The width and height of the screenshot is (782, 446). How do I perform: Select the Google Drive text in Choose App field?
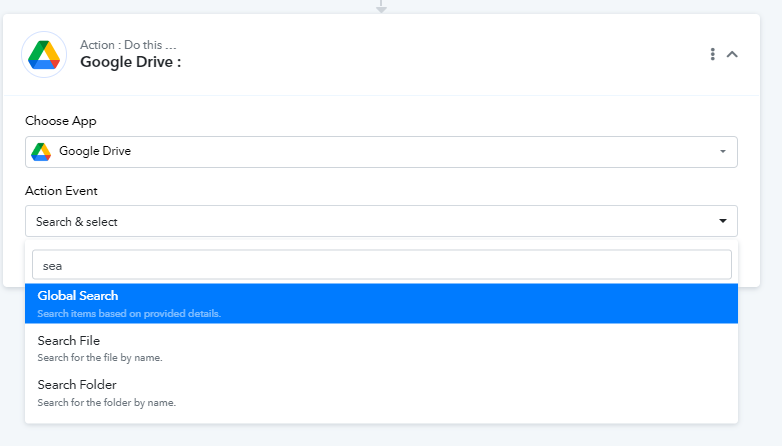click(x=95, y=151)
